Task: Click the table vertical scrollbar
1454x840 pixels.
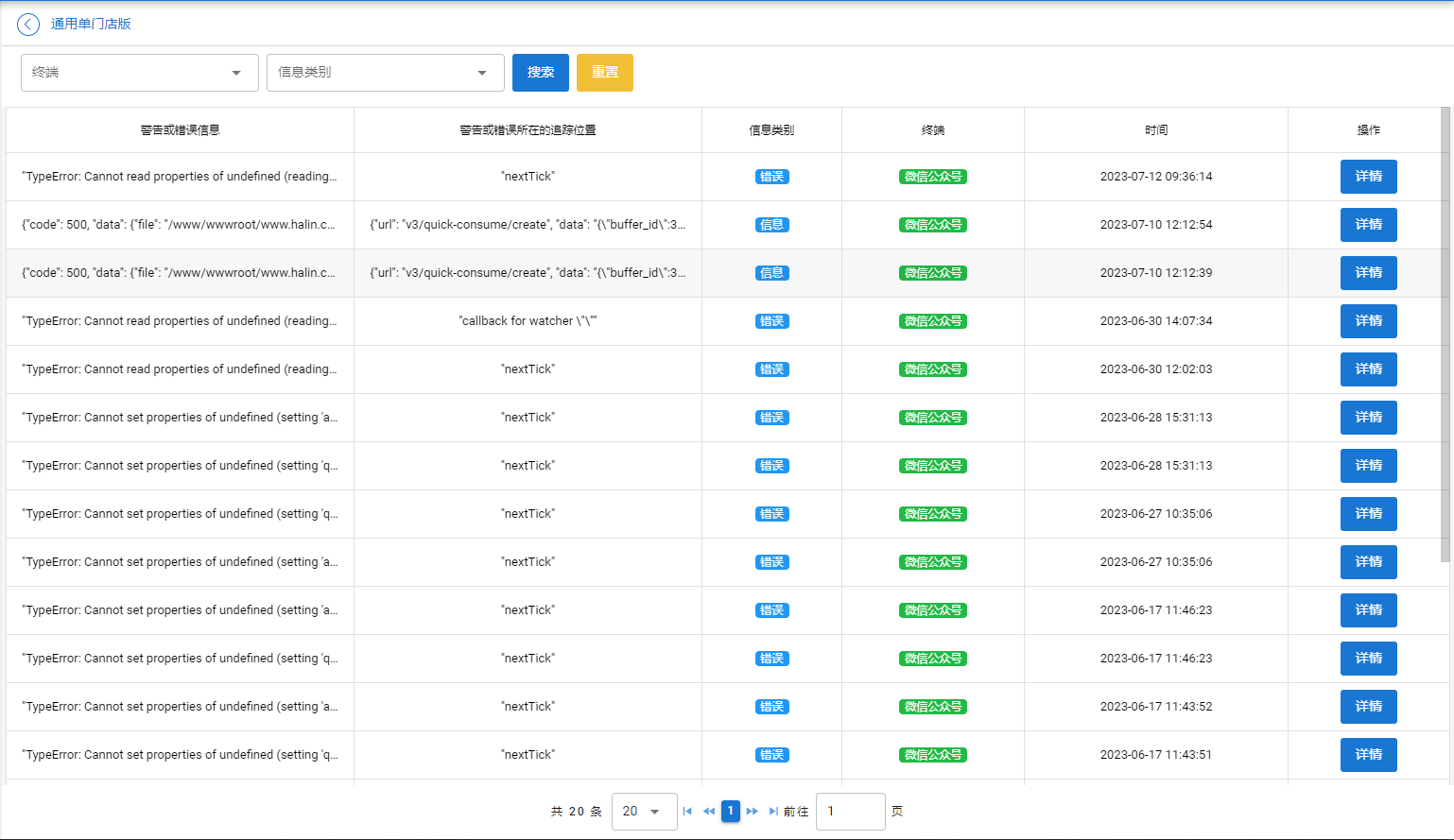Action: click(1445, 334)
